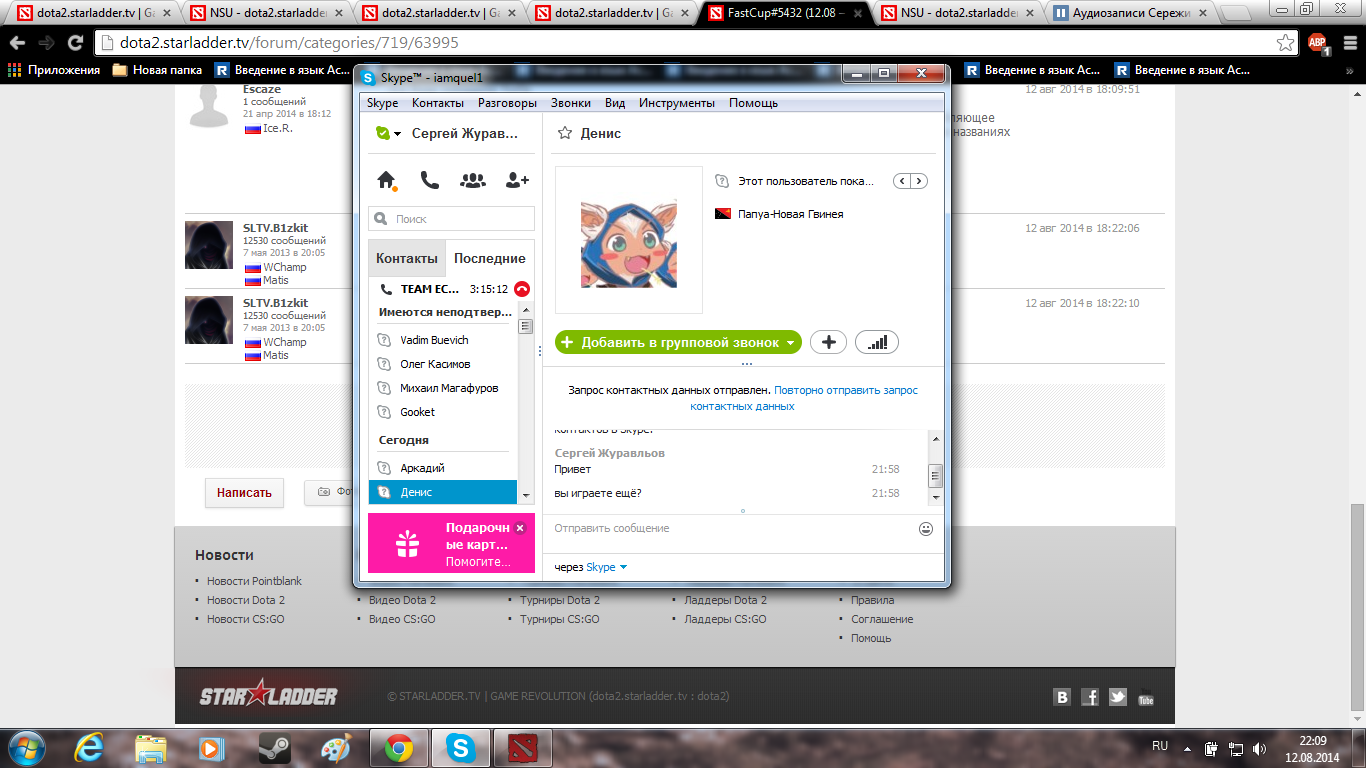Click Chrome's back arrow
The image size is (1366, 768).
click(x=17, y=43)
